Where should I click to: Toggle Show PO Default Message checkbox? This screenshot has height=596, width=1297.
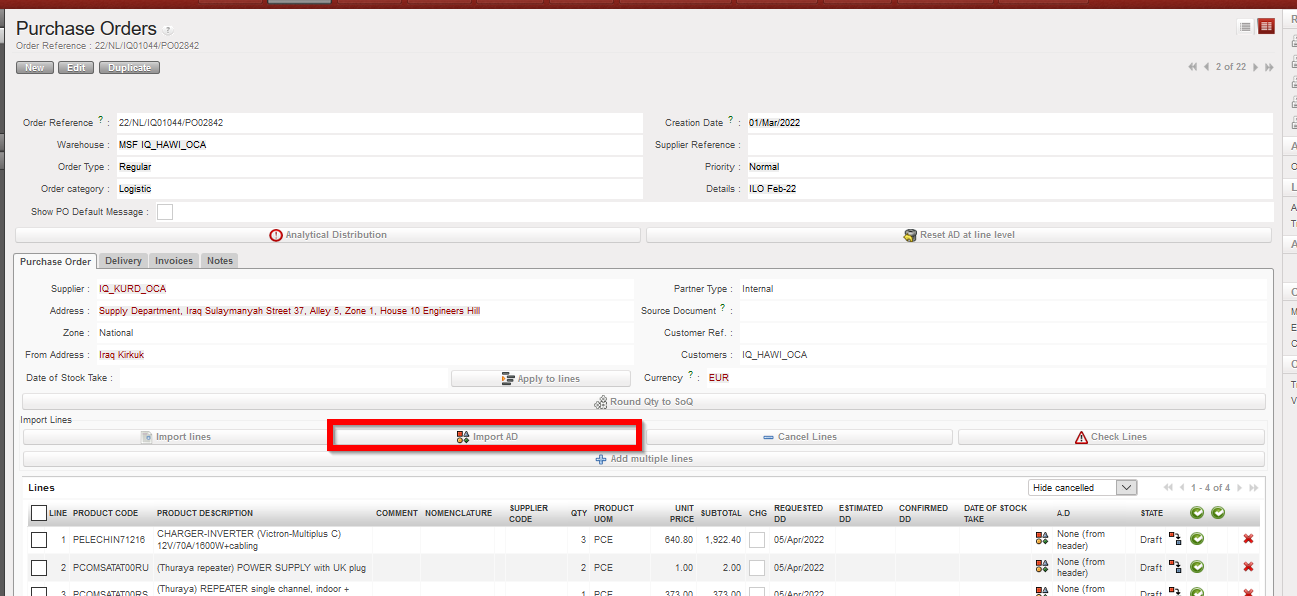[165, 212]
